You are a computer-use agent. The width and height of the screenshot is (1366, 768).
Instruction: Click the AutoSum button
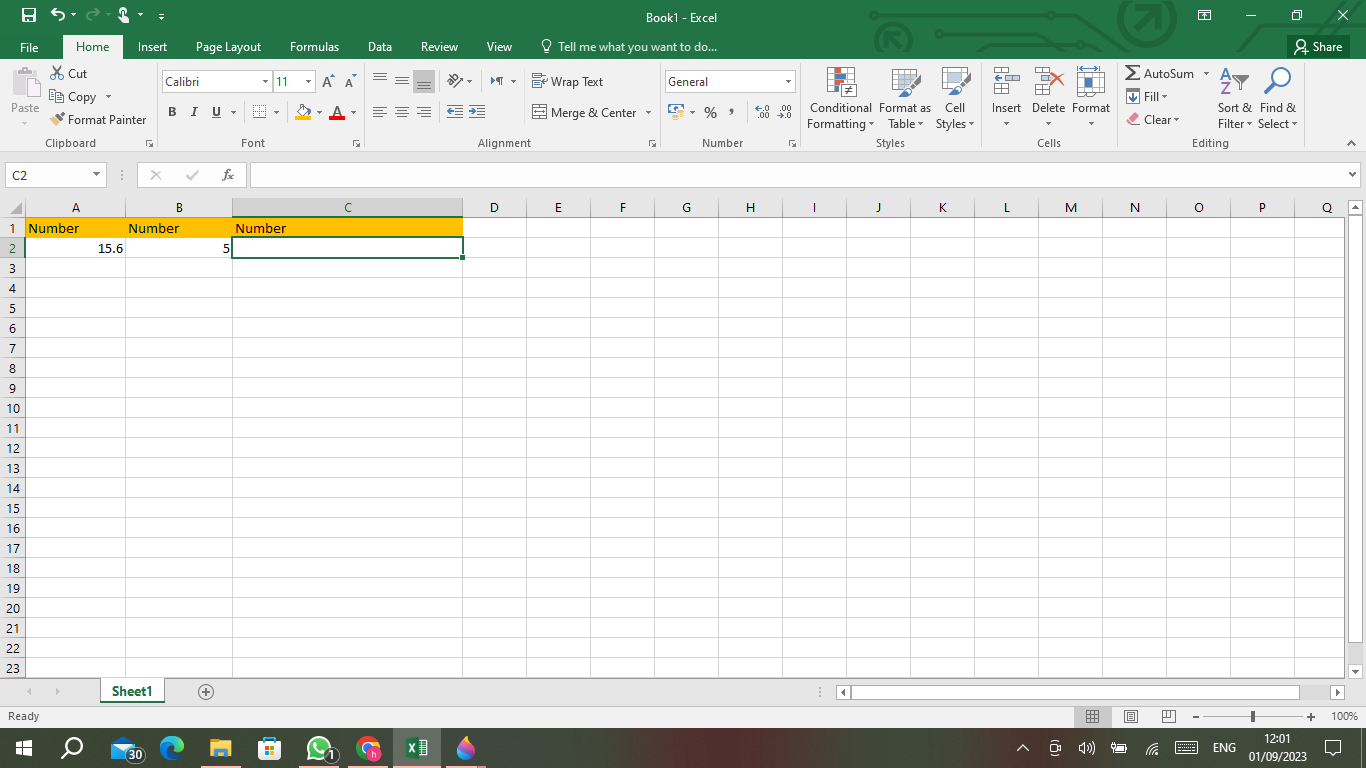1163,73
